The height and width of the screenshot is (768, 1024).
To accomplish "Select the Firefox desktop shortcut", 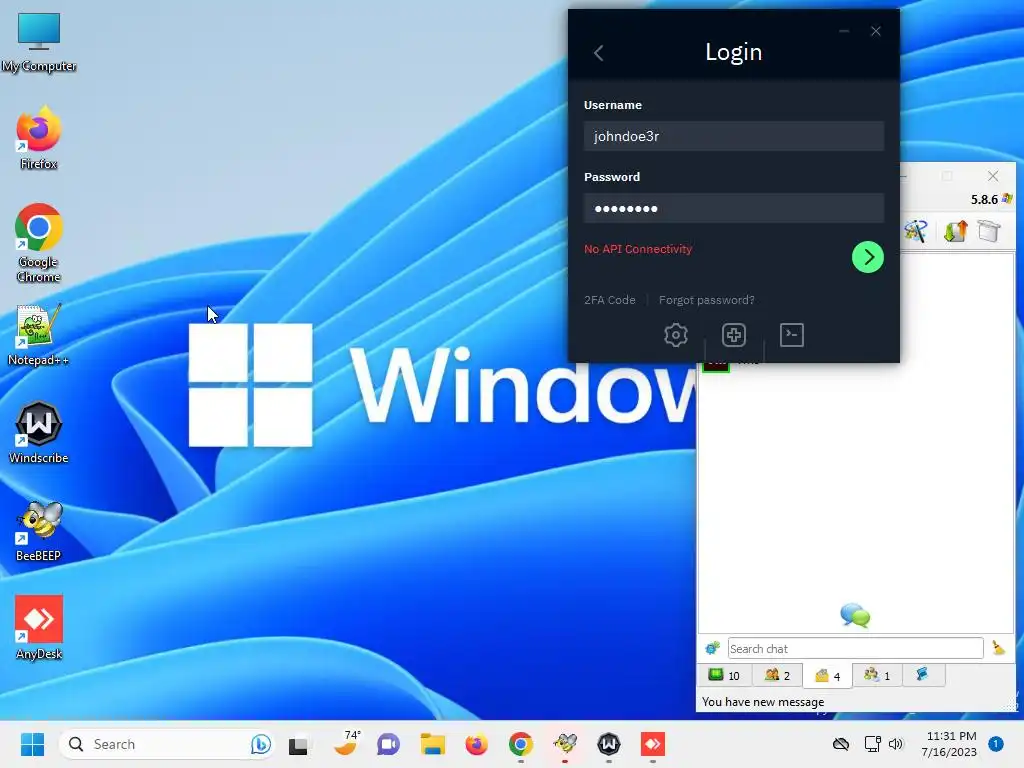I will [39, 138].
